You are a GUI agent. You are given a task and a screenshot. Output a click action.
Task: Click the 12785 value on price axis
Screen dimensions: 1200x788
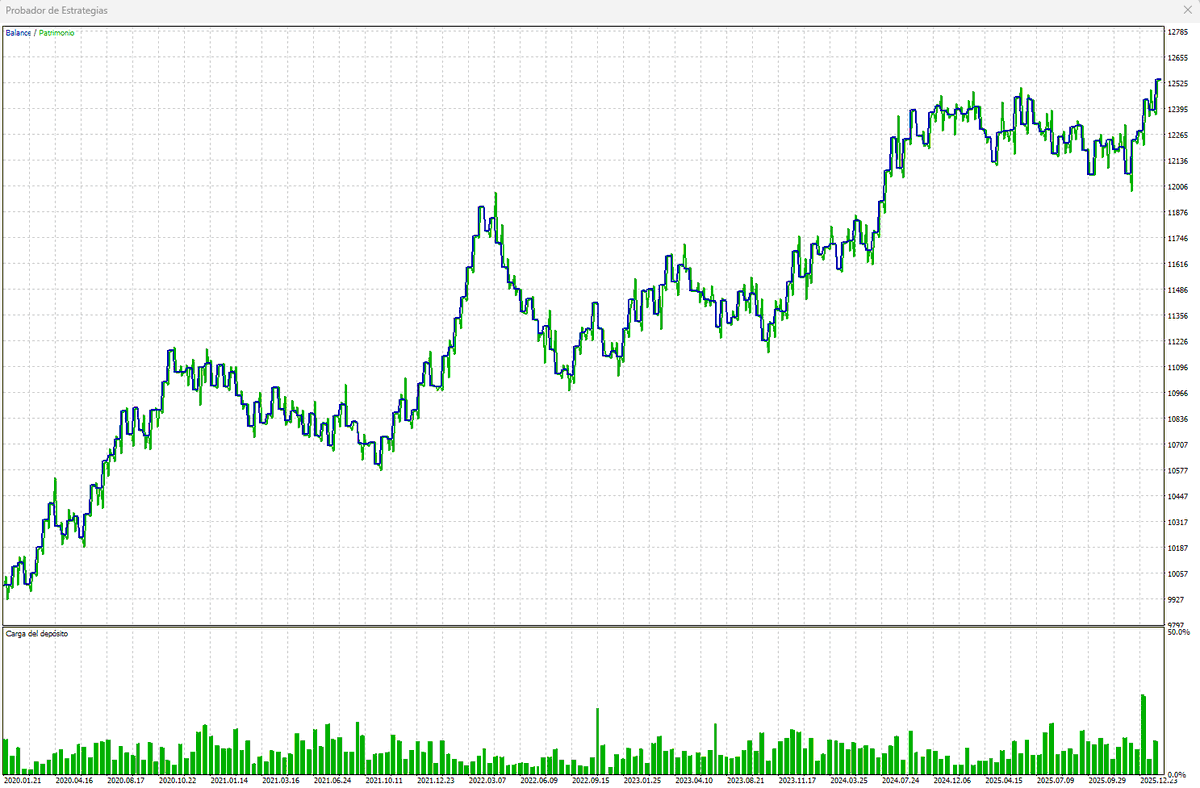[1177, 32]
